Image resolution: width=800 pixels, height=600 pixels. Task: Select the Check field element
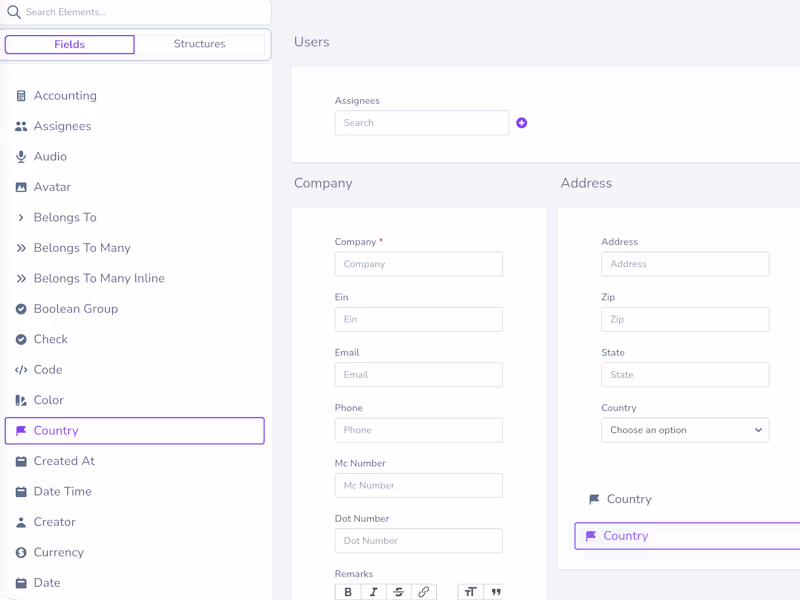click(51, 339)
